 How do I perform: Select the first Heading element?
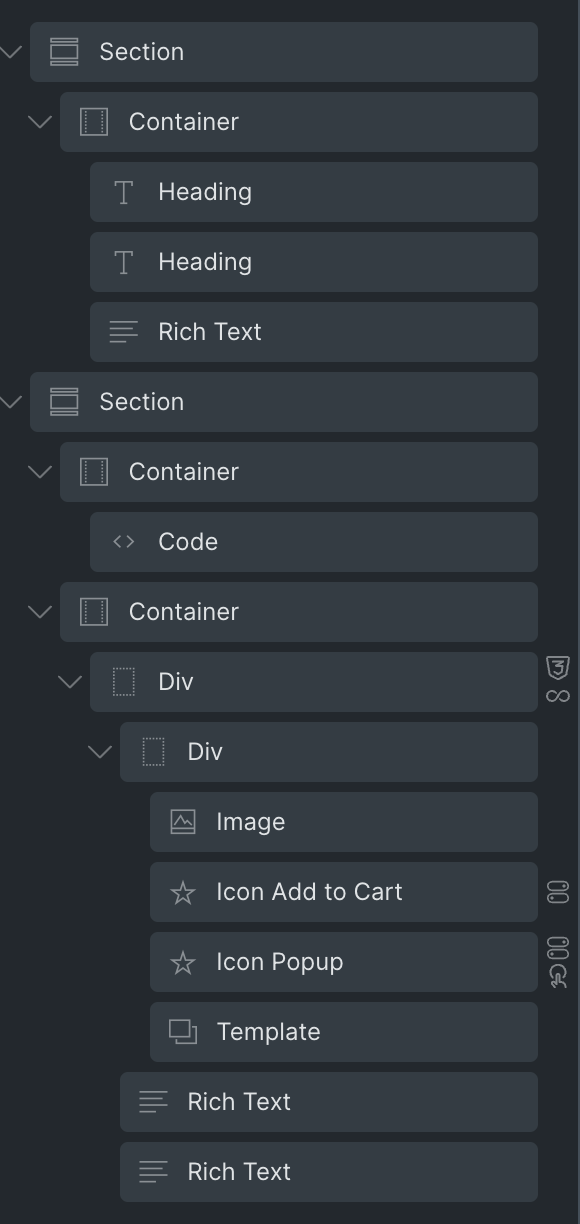pyautogui.click(x=314, y=192)
